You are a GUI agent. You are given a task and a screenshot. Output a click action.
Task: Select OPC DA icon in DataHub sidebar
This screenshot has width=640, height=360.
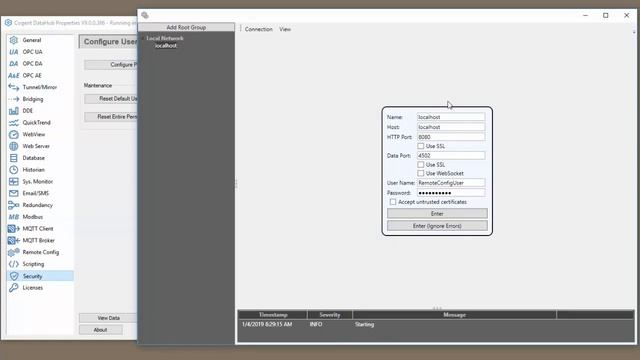(13, 64)
